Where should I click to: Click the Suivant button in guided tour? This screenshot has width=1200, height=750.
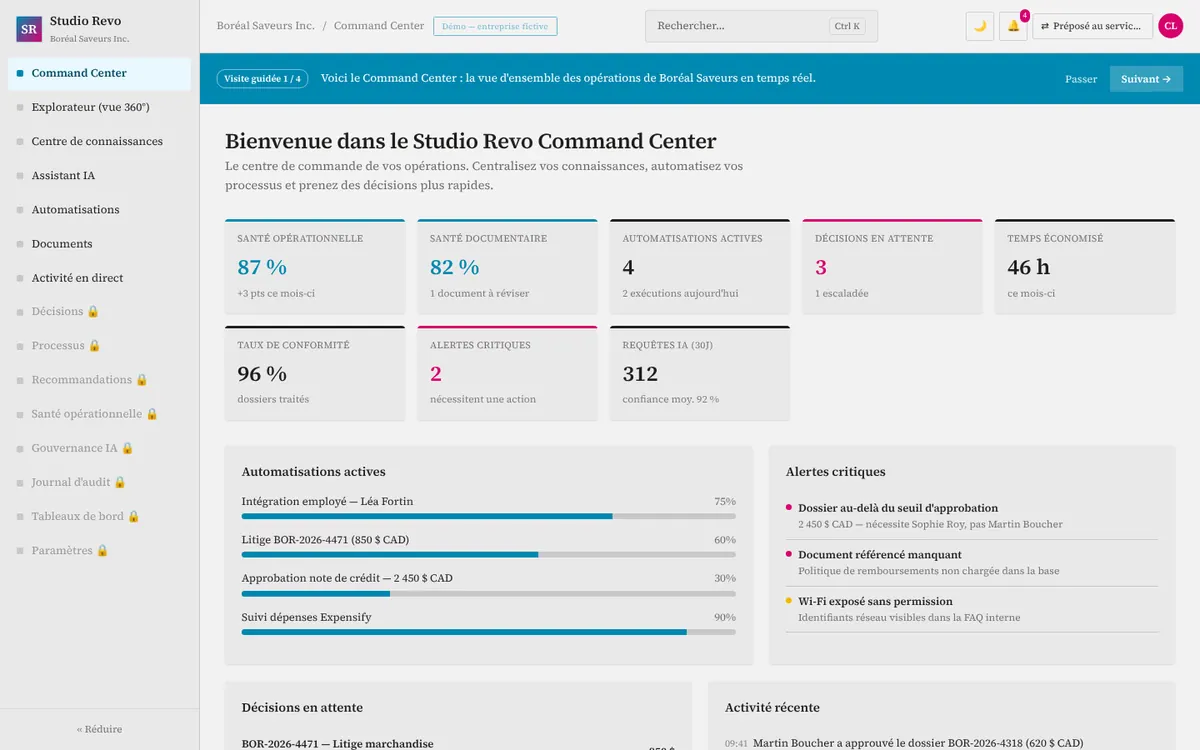(1146, 79)
